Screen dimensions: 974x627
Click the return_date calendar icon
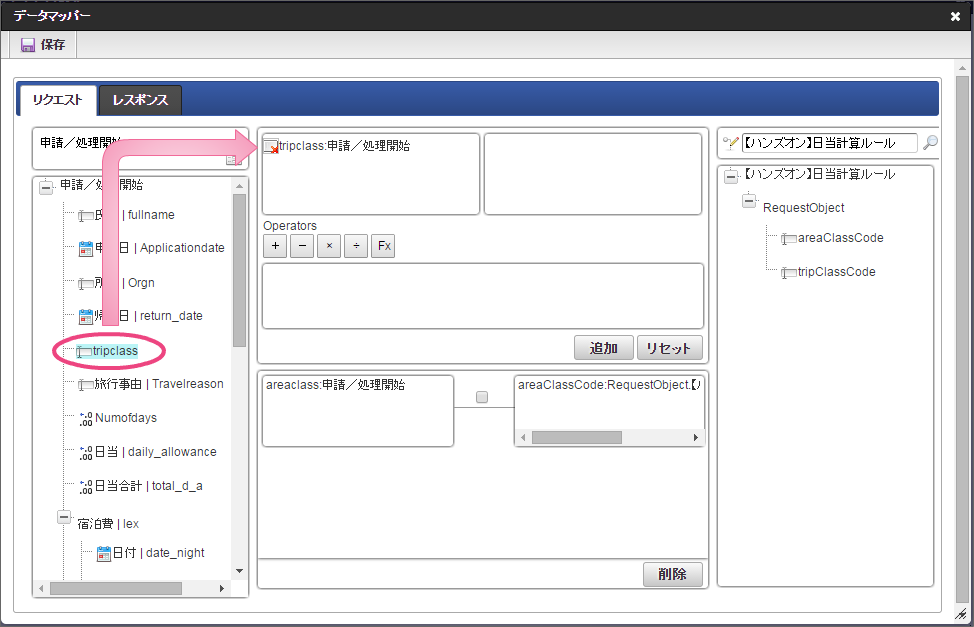pyautogui.click(x=85, y=316)
